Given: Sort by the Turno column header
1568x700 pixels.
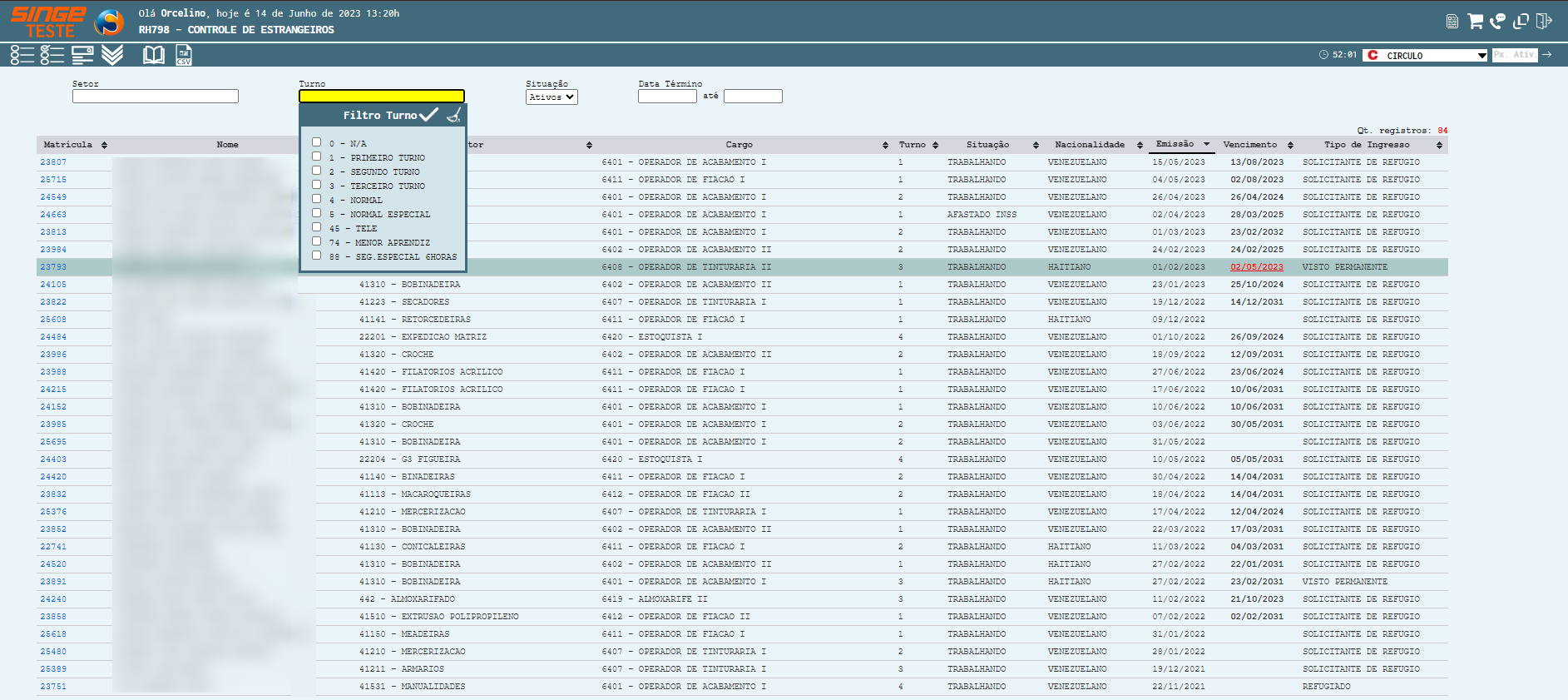Looking at the screenshot, I should [918, 145].
